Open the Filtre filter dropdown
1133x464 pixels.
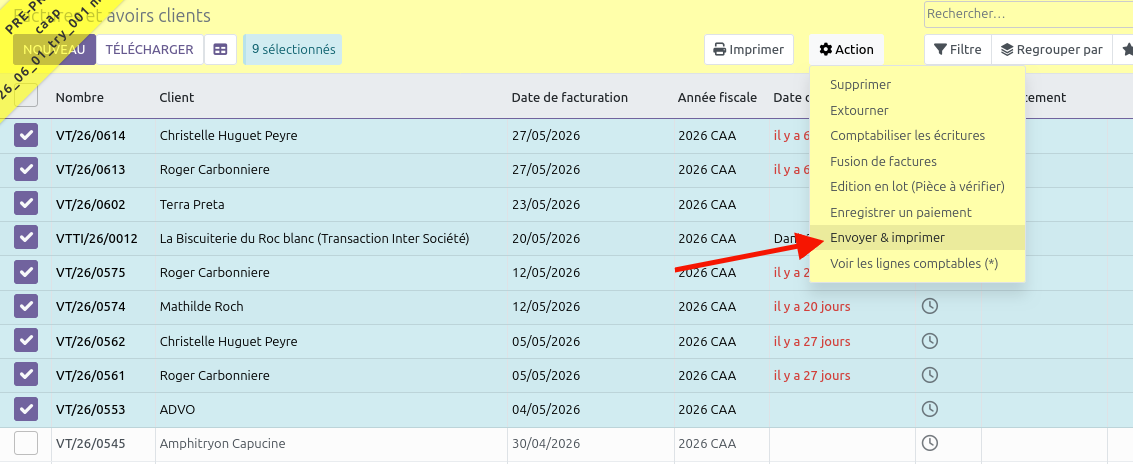(957, 49)
